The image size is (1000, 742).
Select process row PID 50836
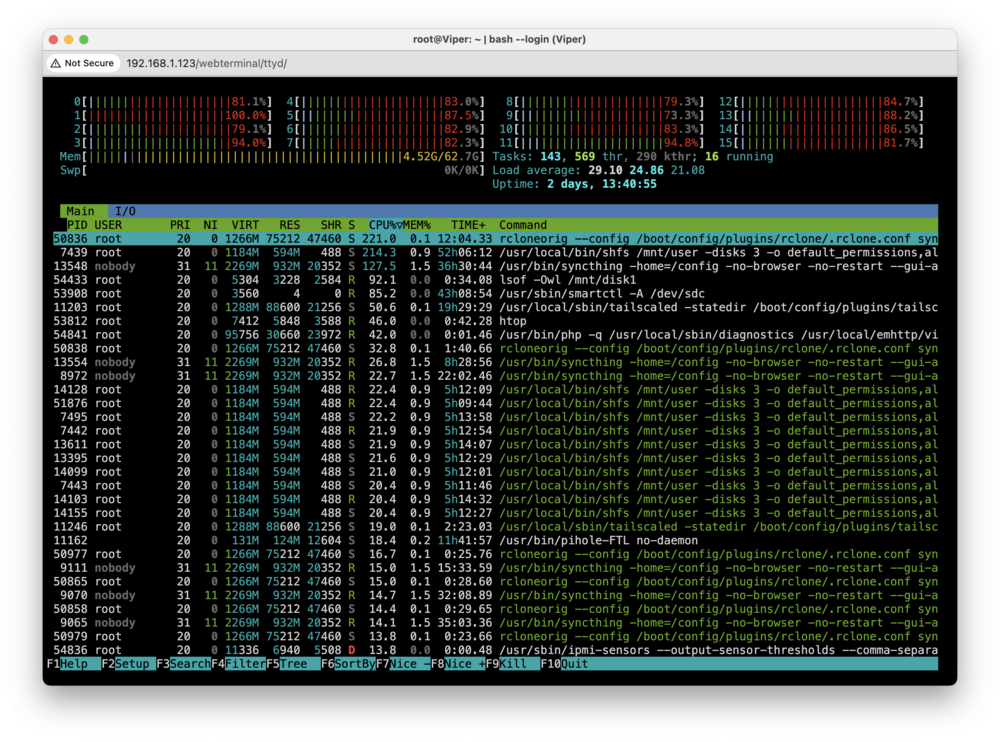point(496,239)
